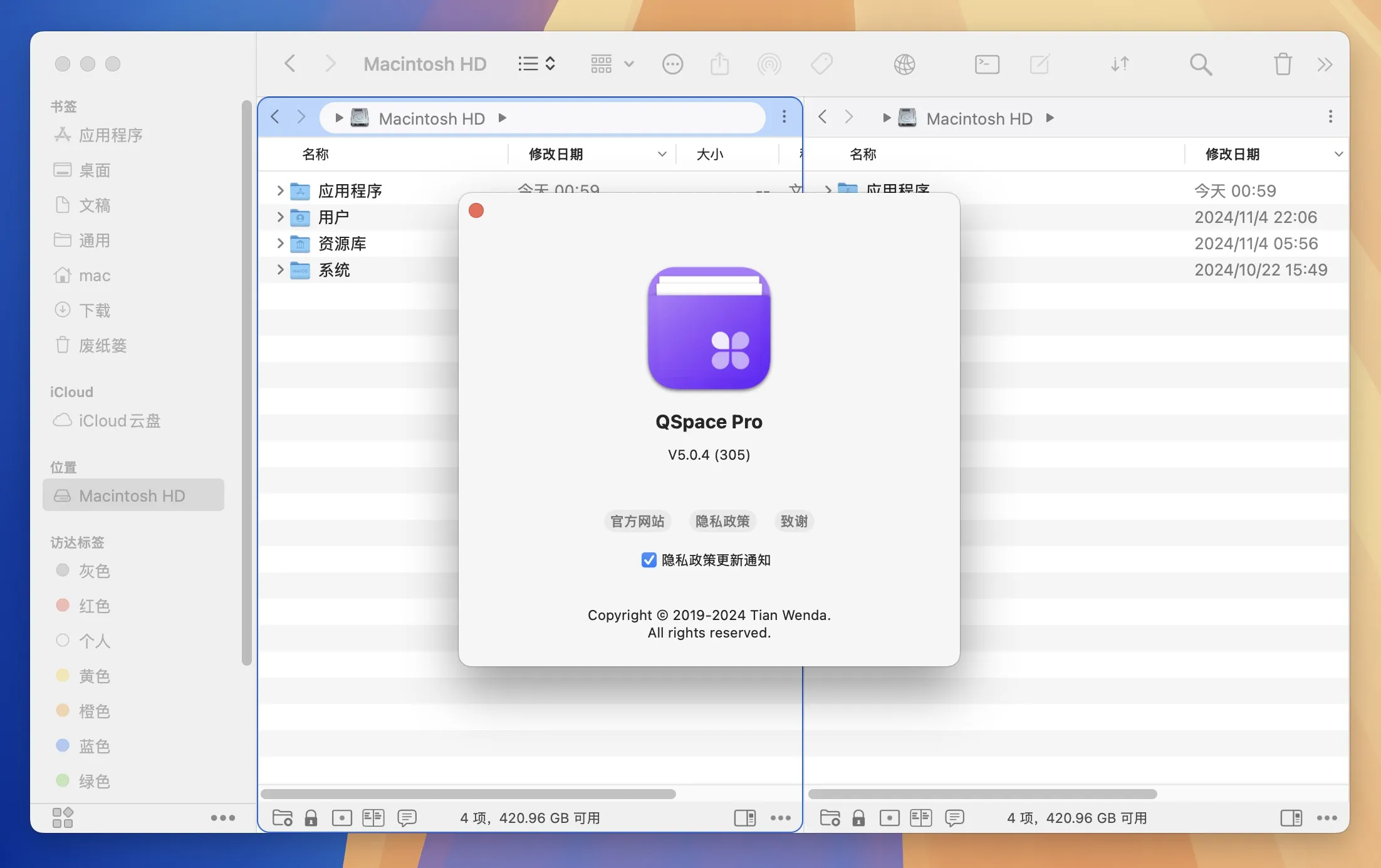
Task: Toggle the left pane lock icon
Action: [311, 818]
